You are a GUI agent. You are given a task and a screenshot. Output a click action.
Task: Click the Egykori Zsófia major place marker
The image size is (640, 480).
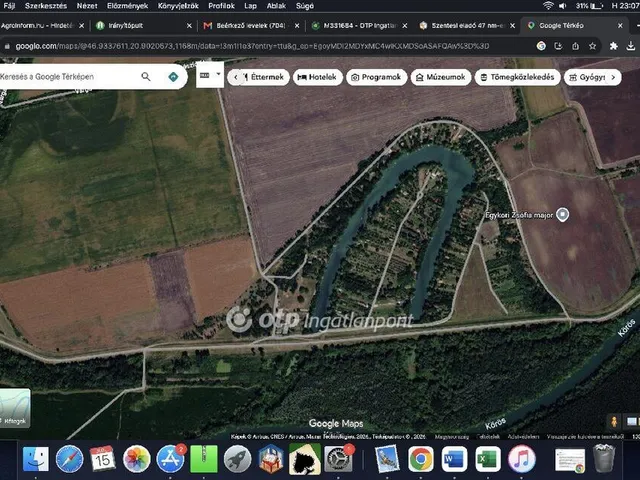click(562, 214)
